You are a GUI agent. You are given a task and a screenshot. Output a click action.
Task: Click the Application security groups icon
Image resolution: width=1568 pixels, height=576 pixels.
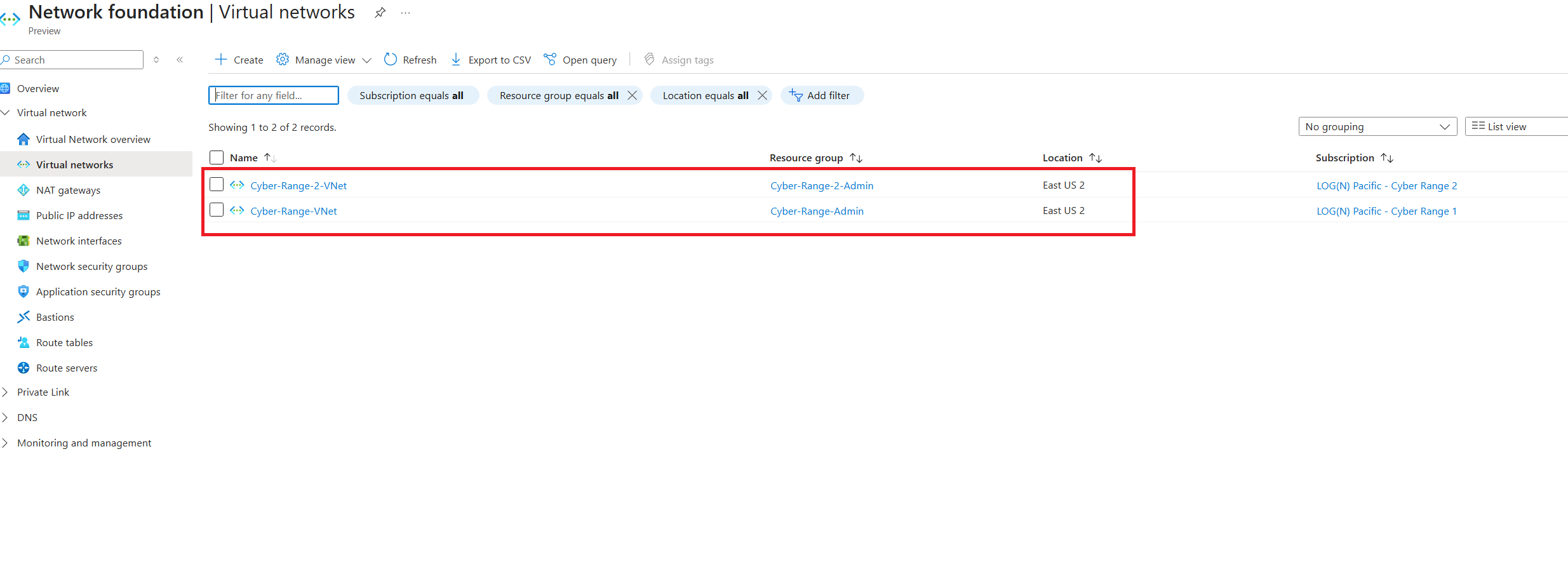point(23,291)
